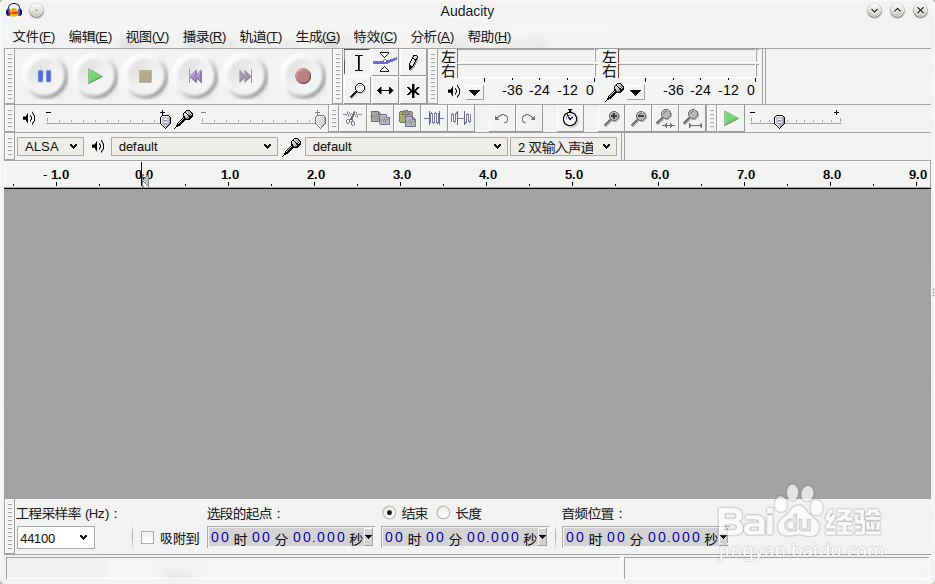Click the Stop button
This screenshot has width=935, height=584.
click(145, 76)
